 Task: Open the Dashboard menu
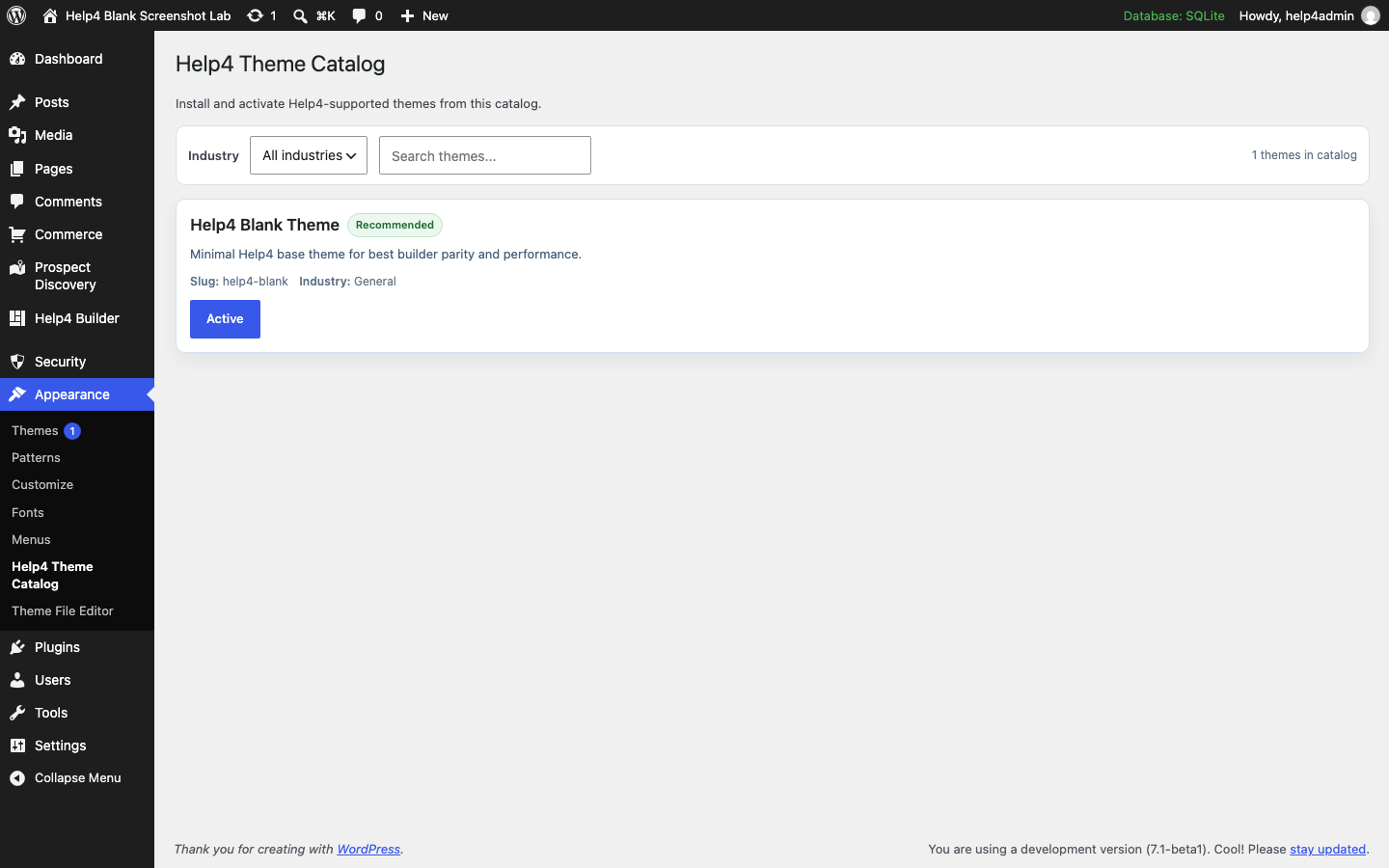click(x=77, y=59)
